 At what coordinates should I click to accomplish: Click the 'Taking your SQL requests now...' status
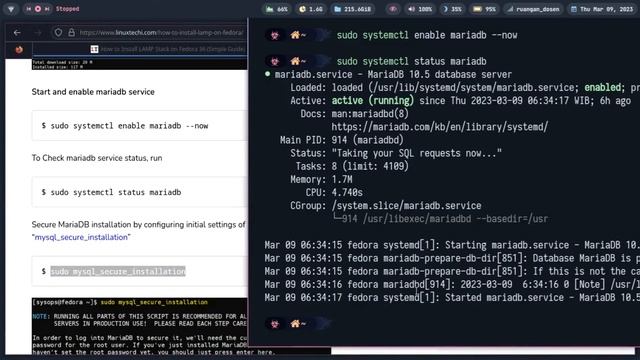point(416,153)
